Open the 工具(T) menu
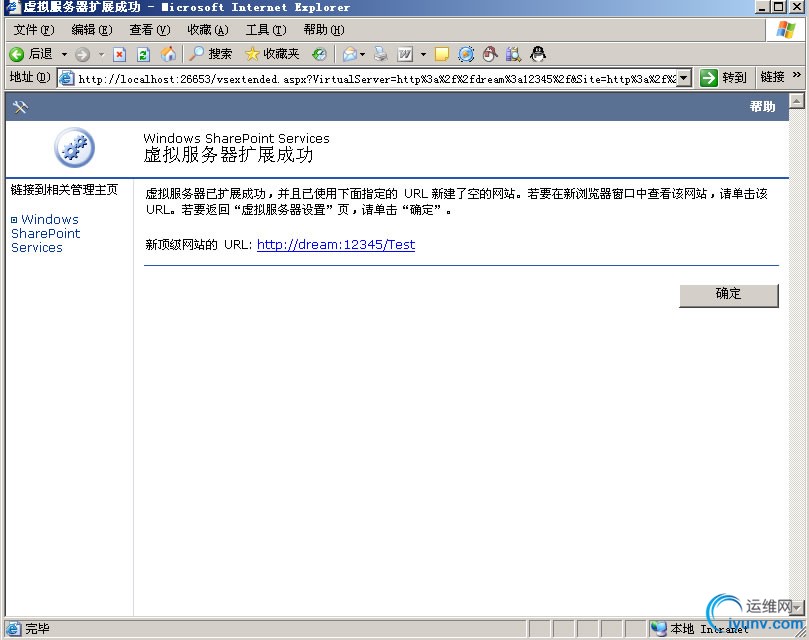This screenshot has height=640, width=809. point(266,30)
